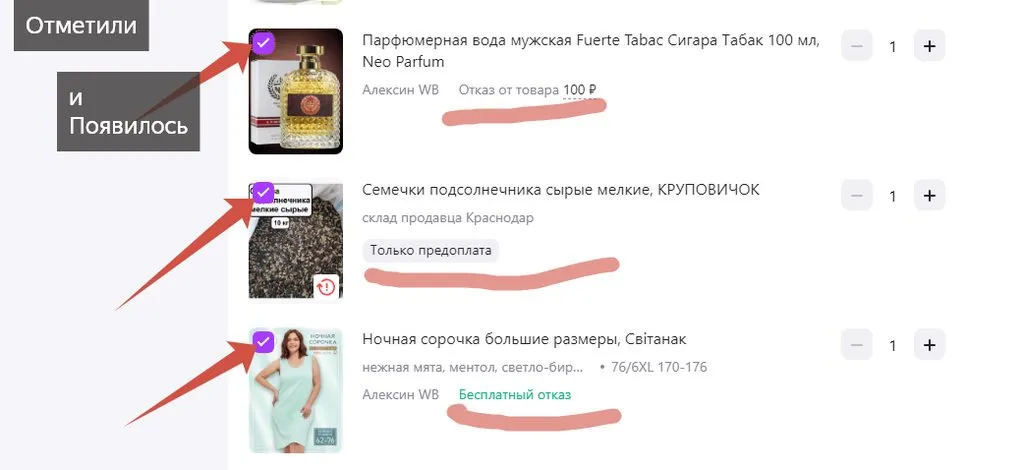
Task: Click the night shirt size 76/6XL text
Action: coord(659,368)
